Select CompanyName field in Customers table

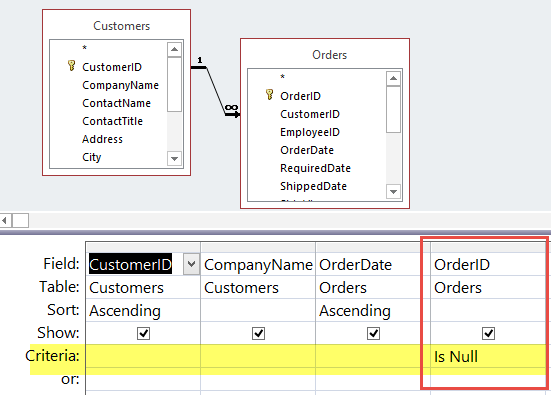click(x=121, y=85)
